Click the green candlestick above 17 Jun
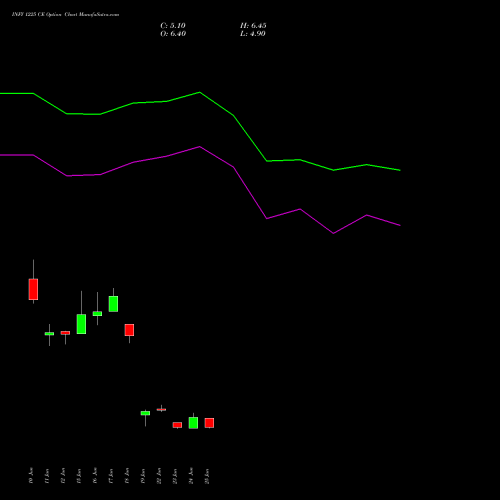 pyautogui.click(x=113, y=304)
